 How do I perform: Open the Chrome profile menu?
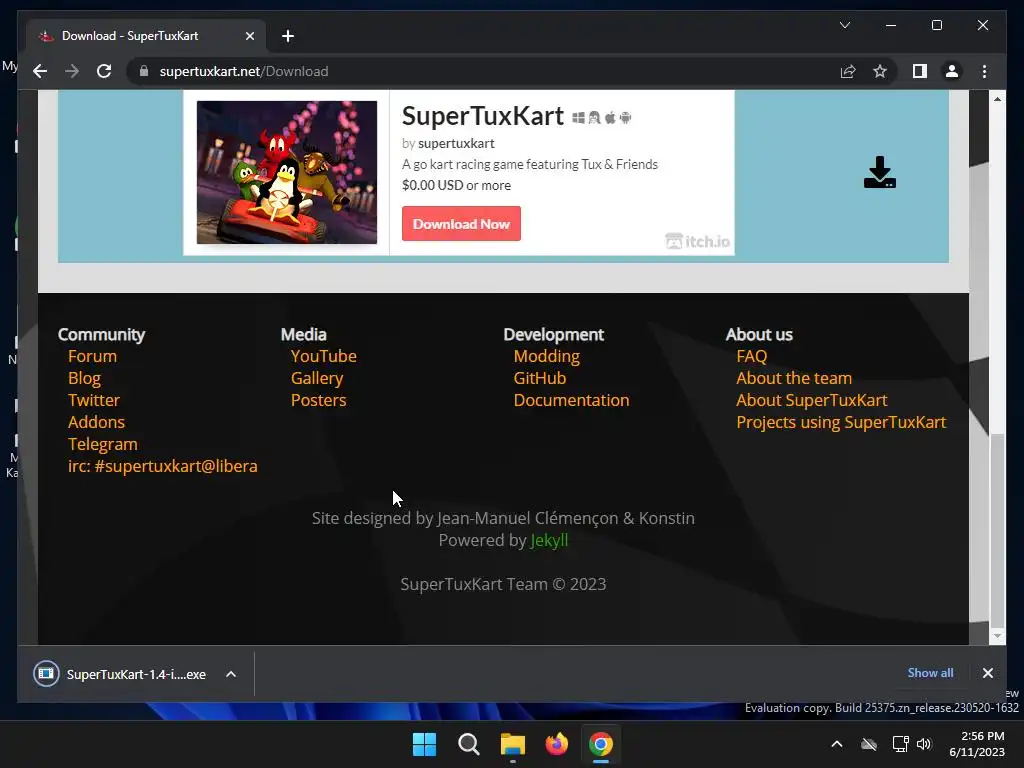click(x=952, y=71)
